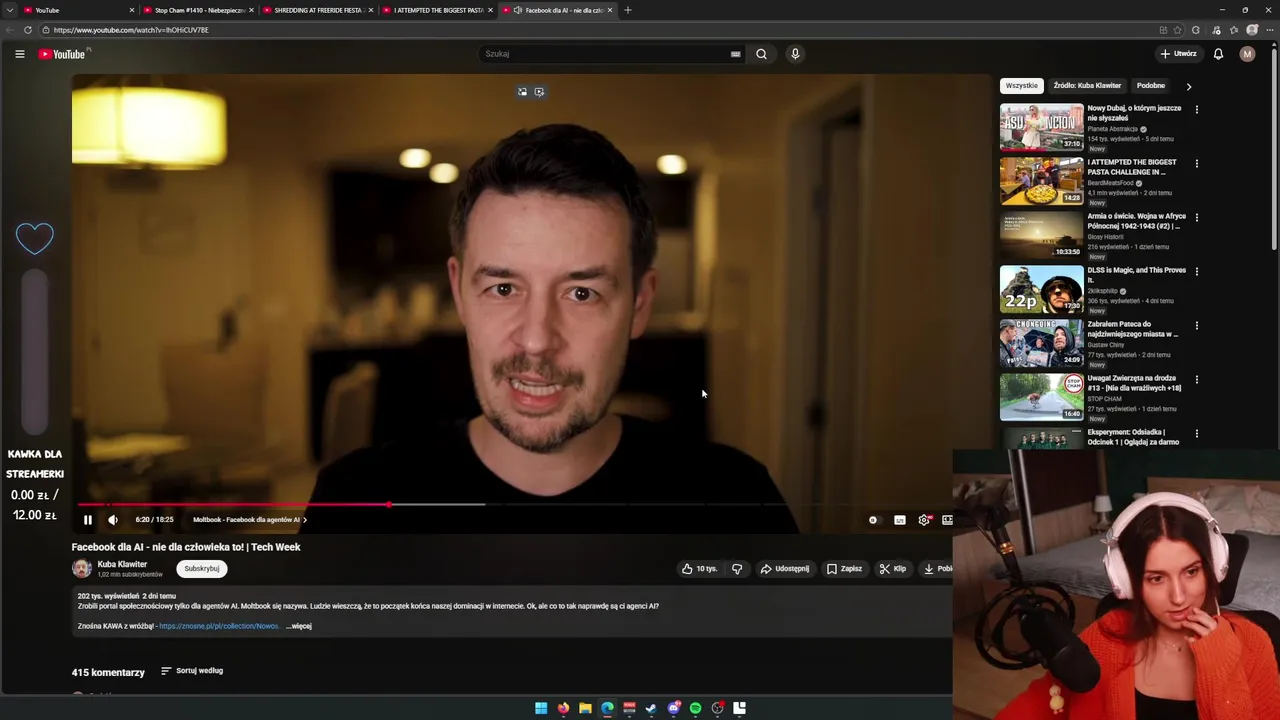Switch to Stop Cham #1410 tab

198,10
